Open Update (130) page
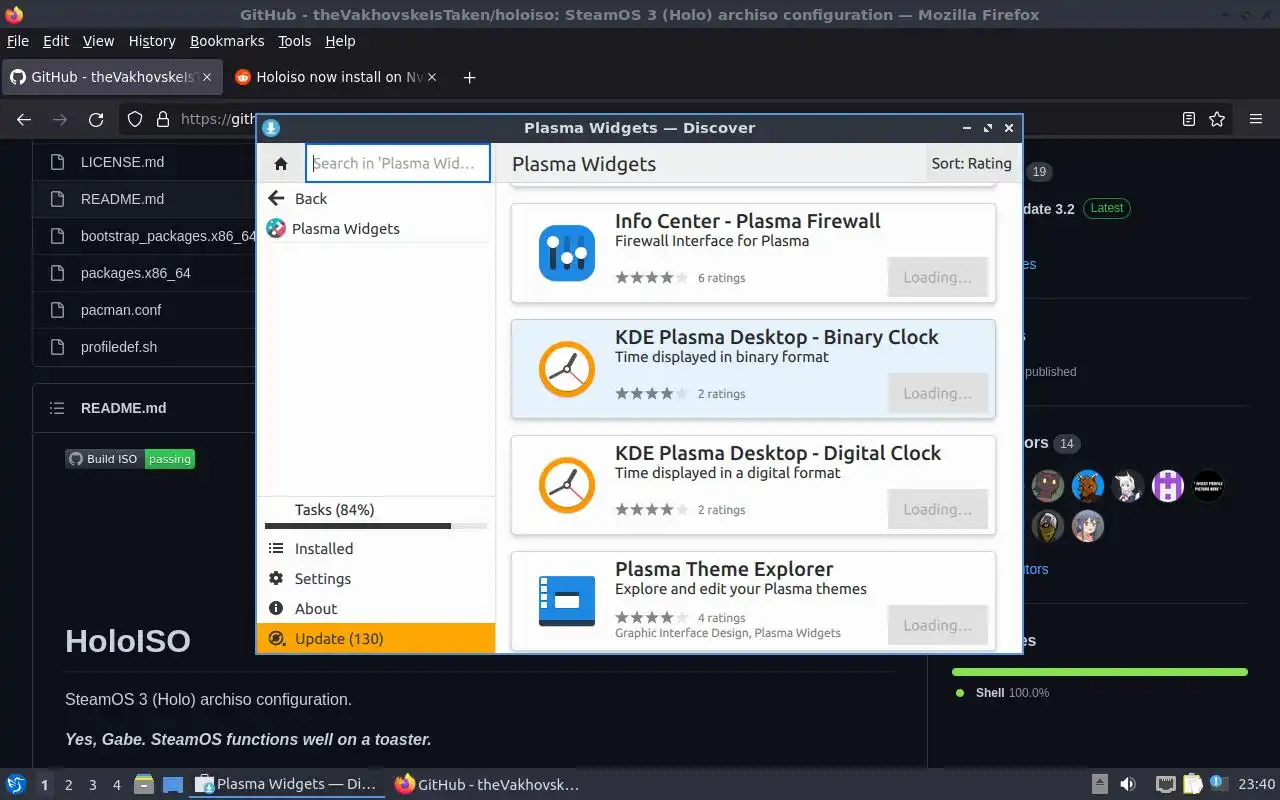This screenshot has width=1280, height=800. 375,639
